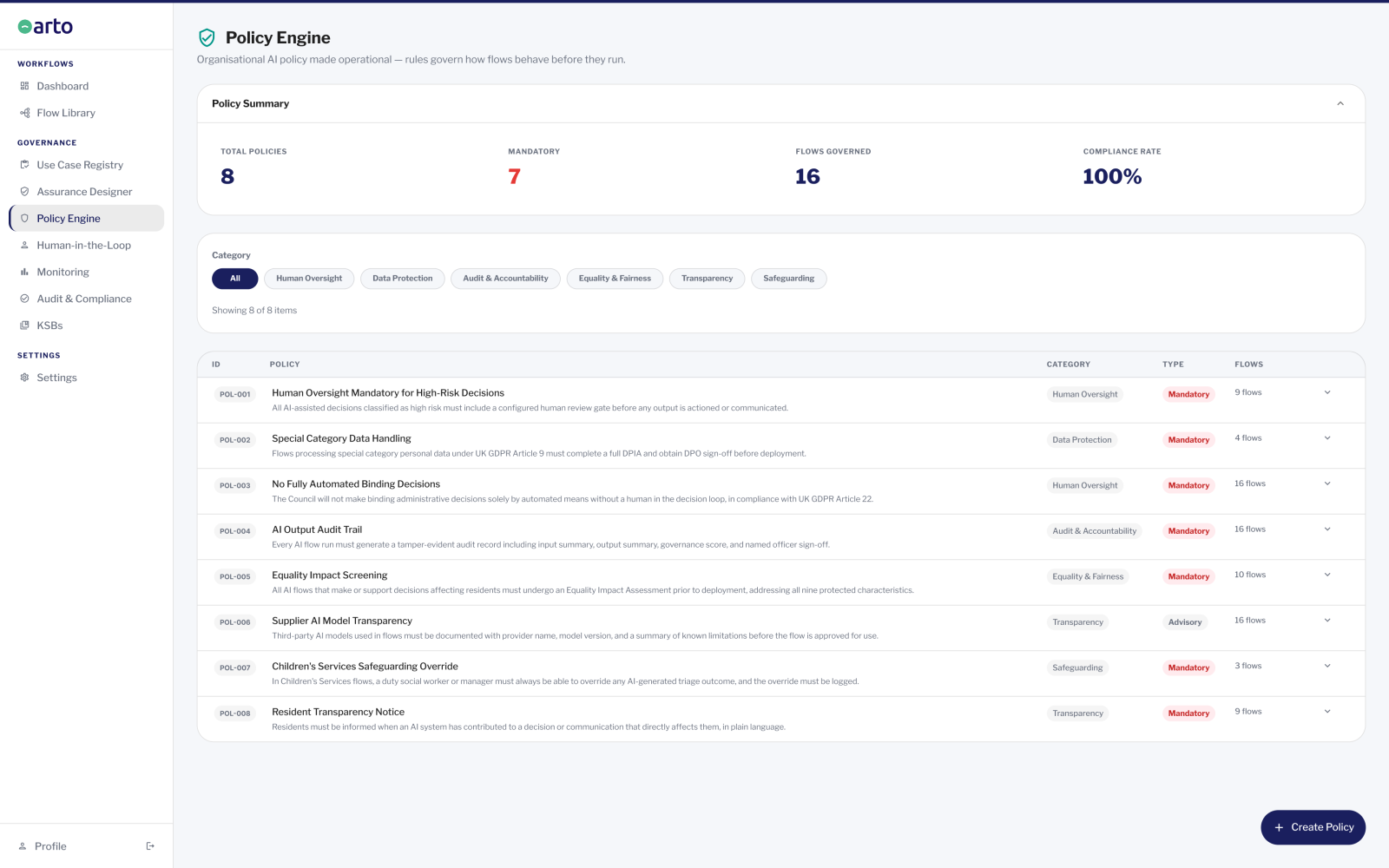Click the Total Policies count 8
Screen dimensions: 1389x868
pos(227,176)
